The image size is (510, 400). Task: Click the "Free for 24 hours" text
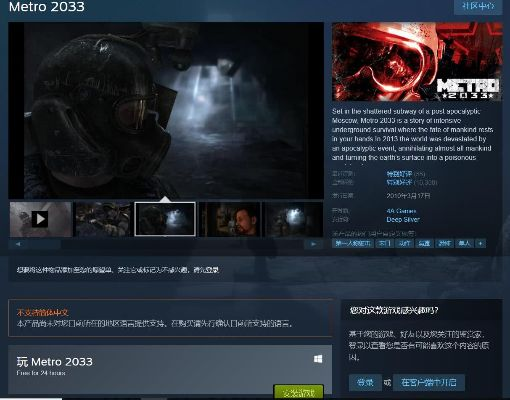(41, 373)
